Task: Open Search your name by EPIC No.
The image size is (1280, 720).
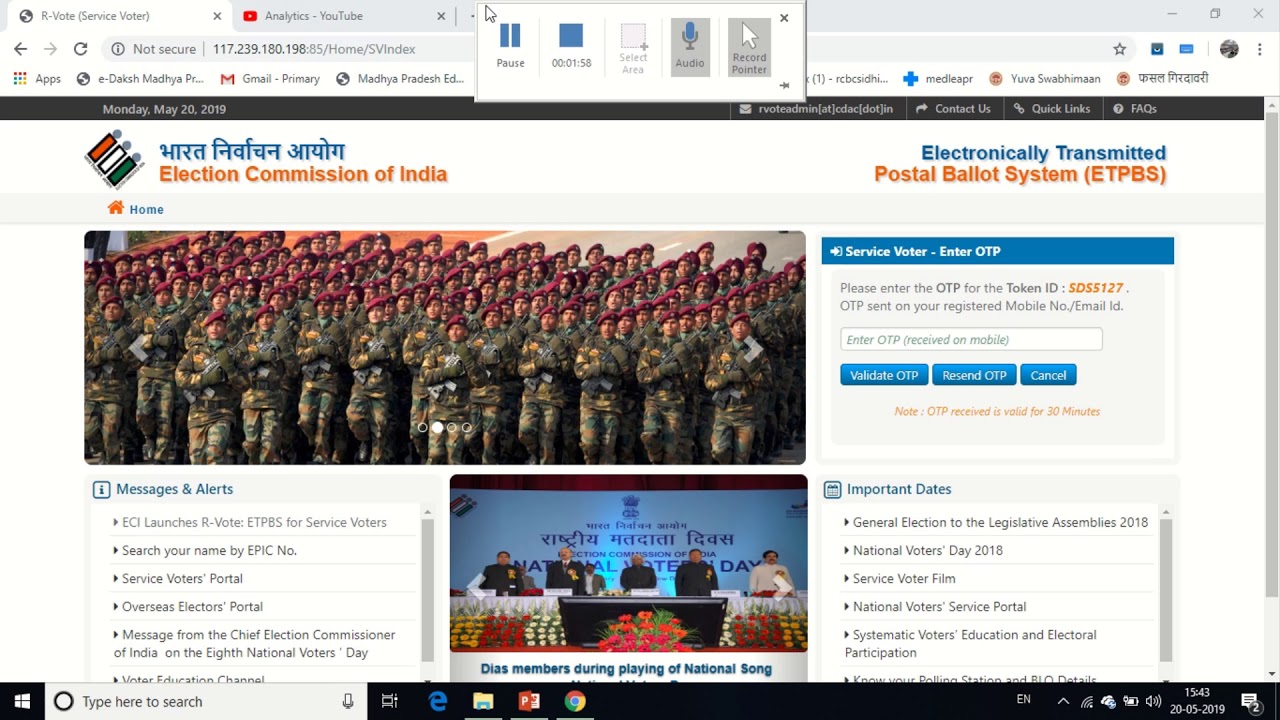Action: coord(209,550)
